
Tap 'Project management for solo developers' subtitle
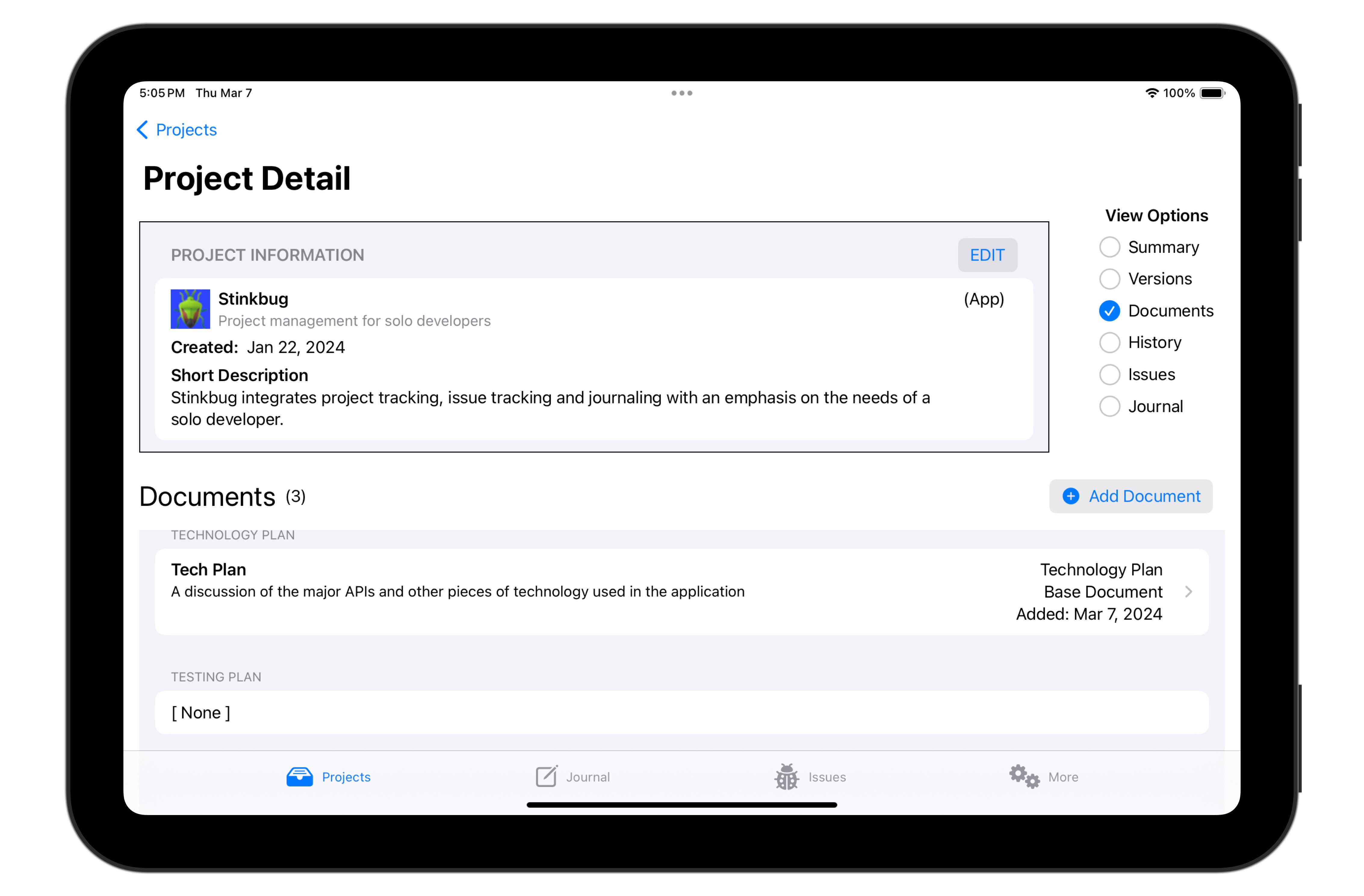pyautogui.click(x=355, y=321)
